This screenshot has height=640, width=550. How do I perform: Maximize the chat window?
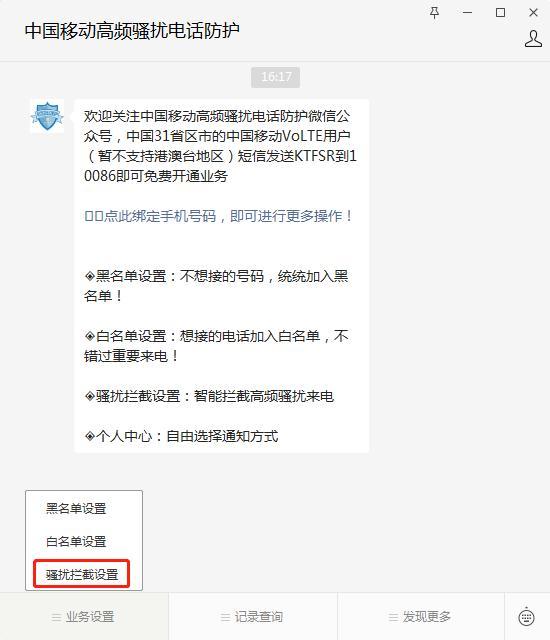coord(500,13)
